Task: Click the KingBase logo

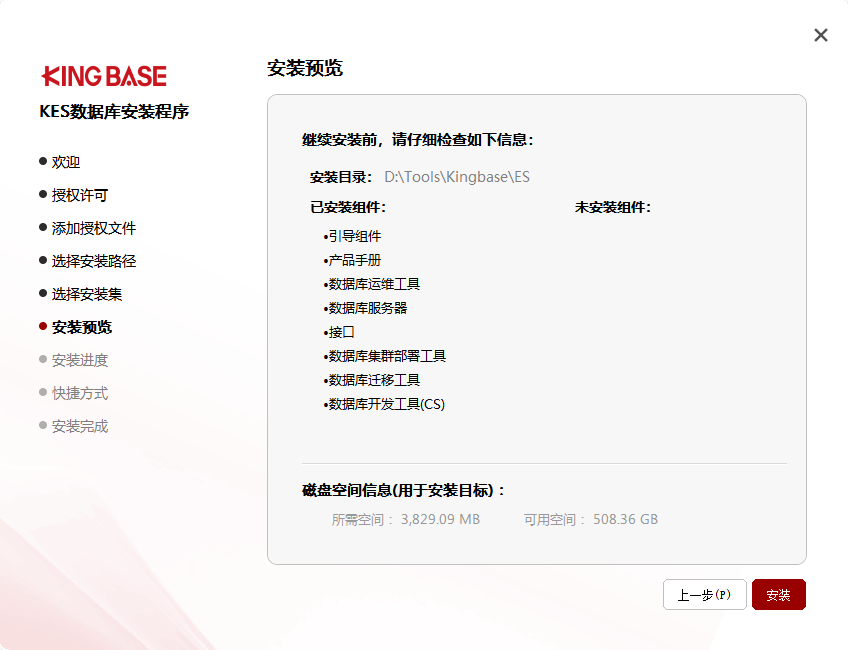Action: pos(104,75)
